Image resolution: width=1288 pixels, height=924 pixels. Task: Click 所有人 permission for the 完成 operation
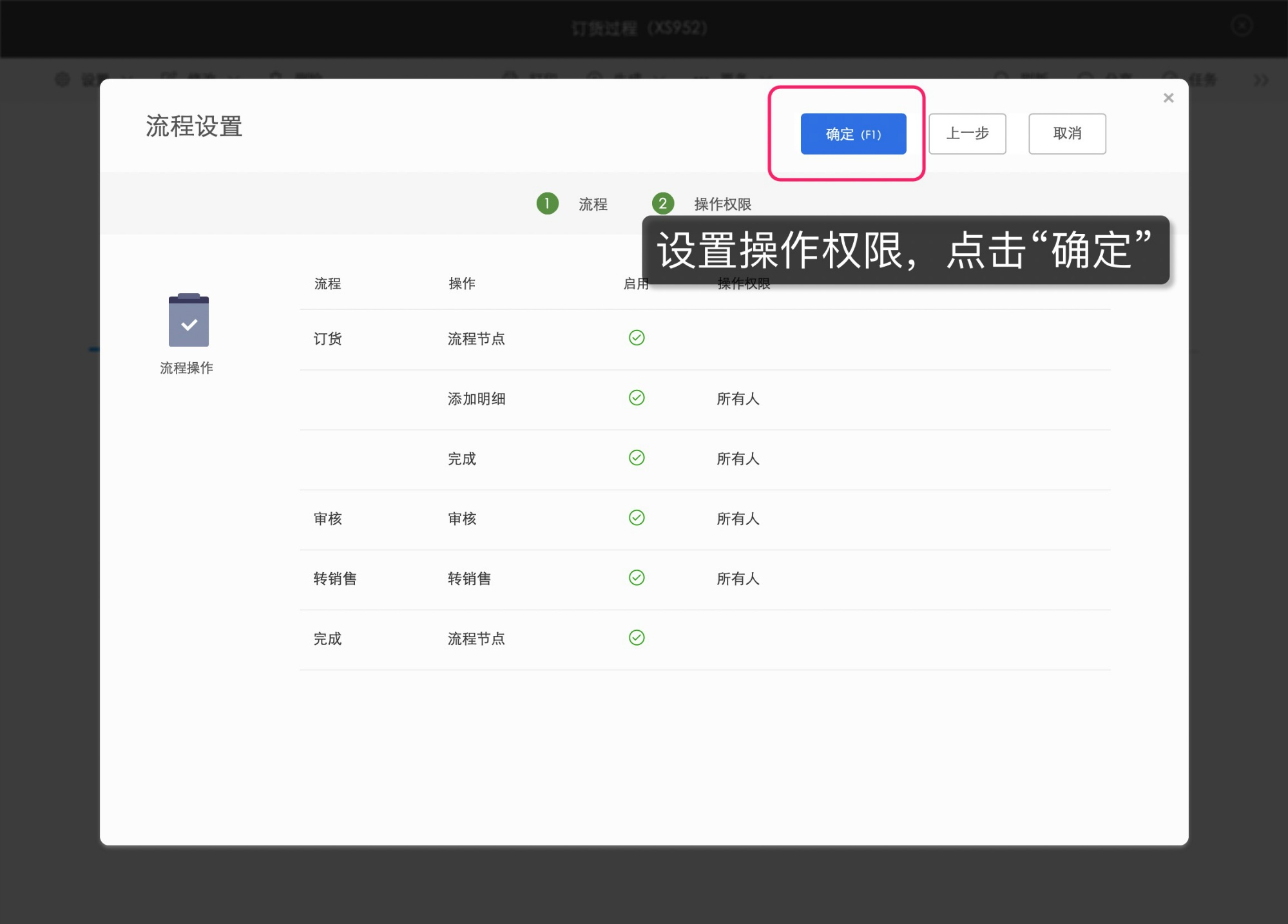[x=738, y=459]
